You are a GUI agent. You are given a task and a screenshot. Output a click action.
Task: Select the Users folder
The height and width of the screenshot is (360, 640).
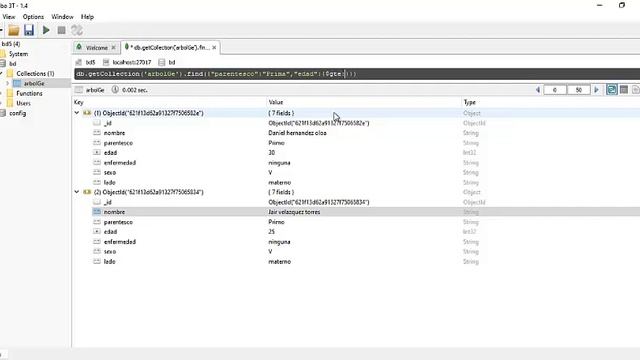[x=23, y=103]
